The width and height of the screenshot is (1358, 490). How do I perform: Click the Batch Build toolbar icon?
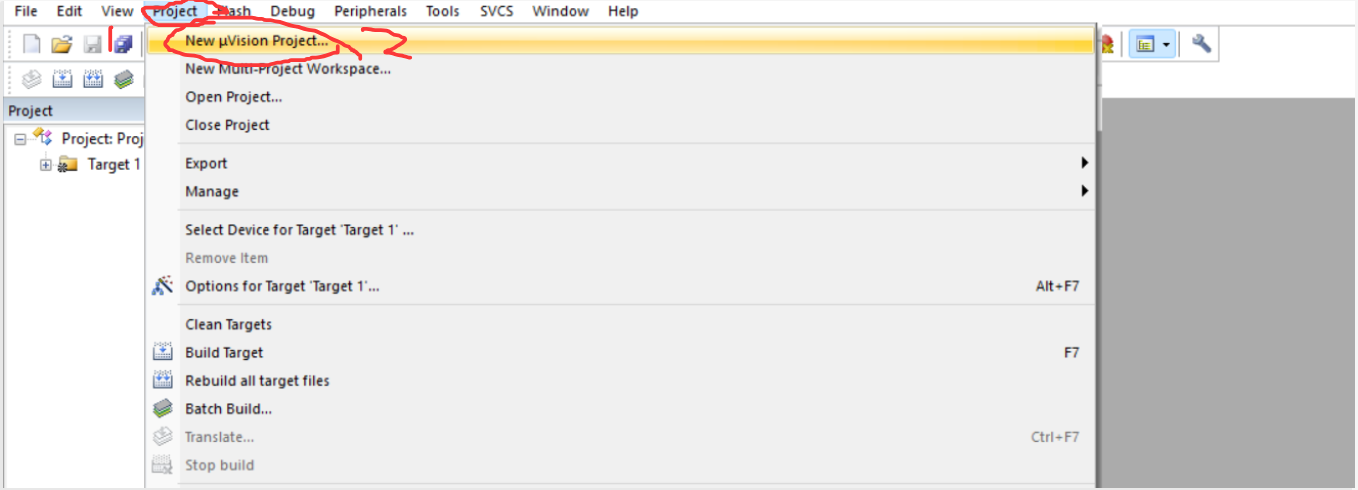(124, 80)
